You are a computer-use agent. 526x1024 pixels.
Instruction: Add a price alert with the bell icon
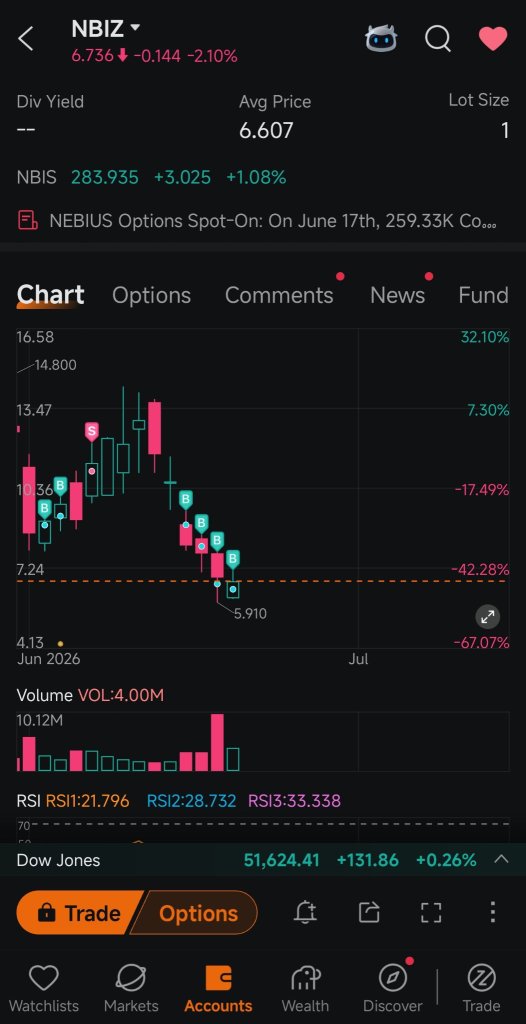[304, 912]
